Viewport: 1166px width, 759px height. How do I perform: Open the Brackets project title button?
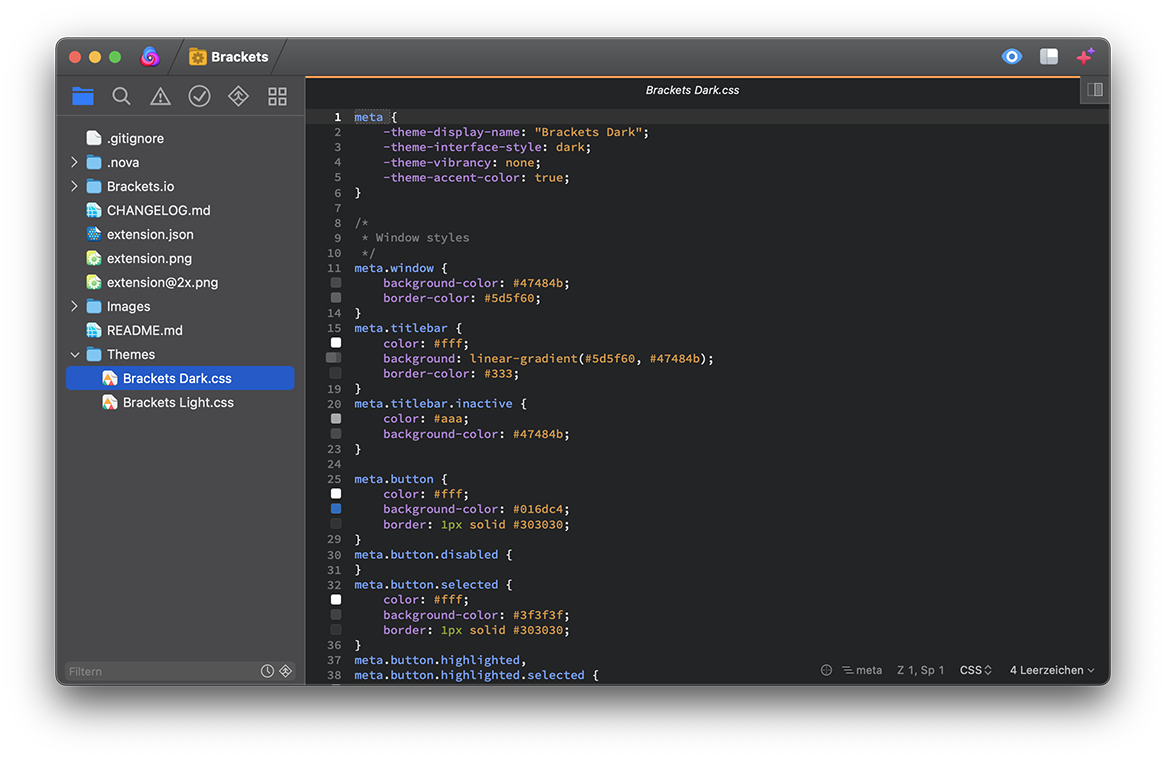point(228,56)
